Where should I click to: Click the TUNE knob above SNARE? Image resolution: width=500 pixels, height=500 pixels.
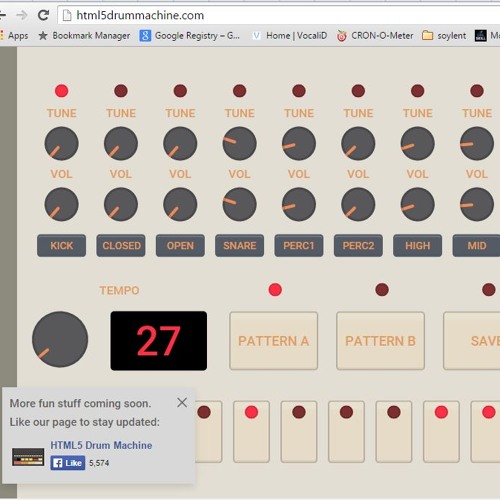(239, 144)
